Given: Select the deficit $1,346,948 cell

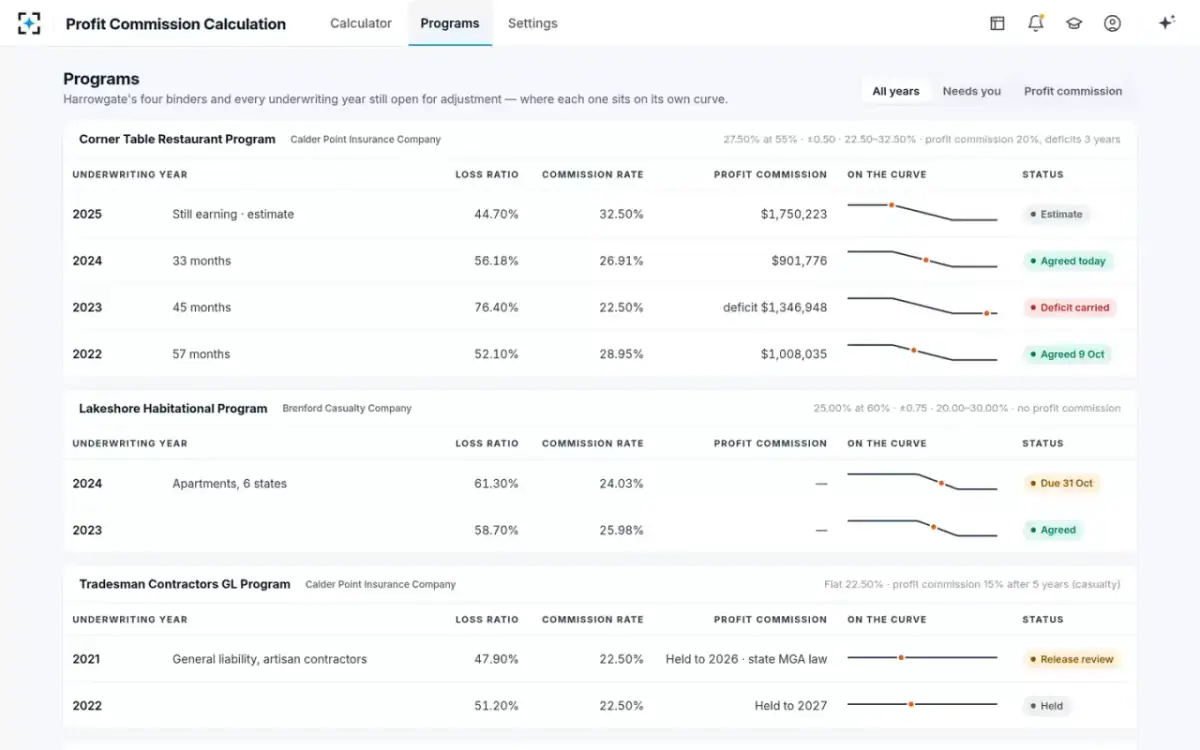Looking at the screenshot, I should tap(775, 308).
